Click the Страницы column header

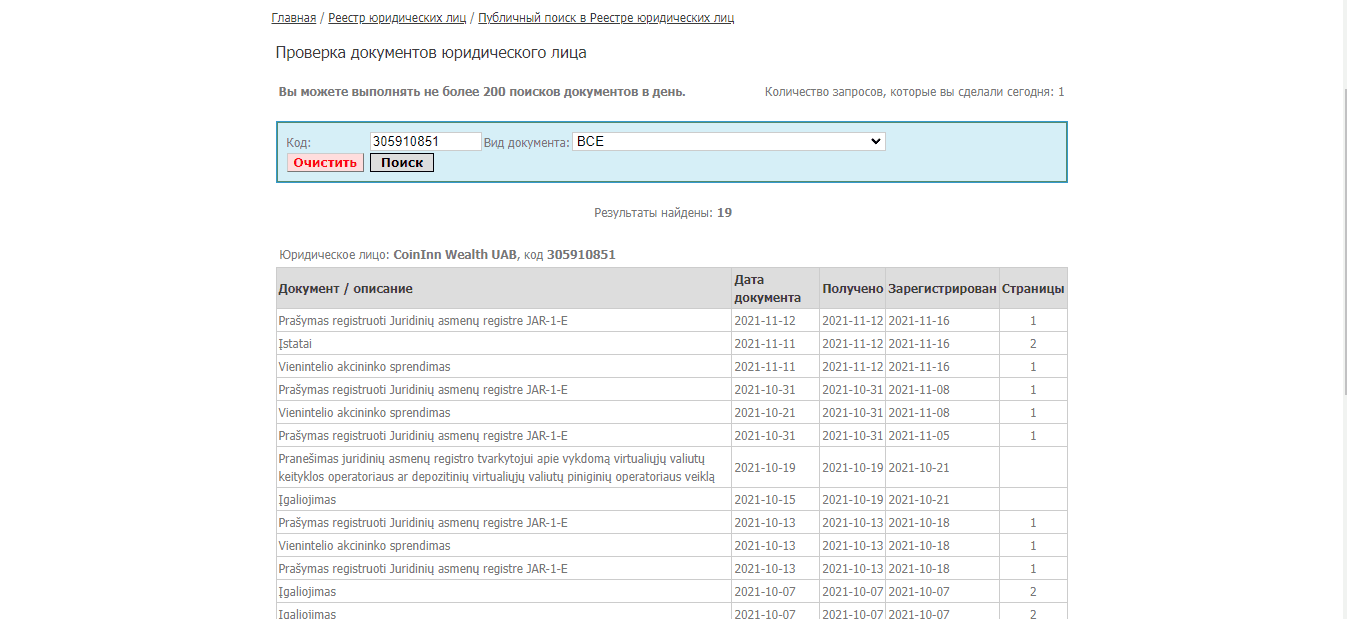1033,289
